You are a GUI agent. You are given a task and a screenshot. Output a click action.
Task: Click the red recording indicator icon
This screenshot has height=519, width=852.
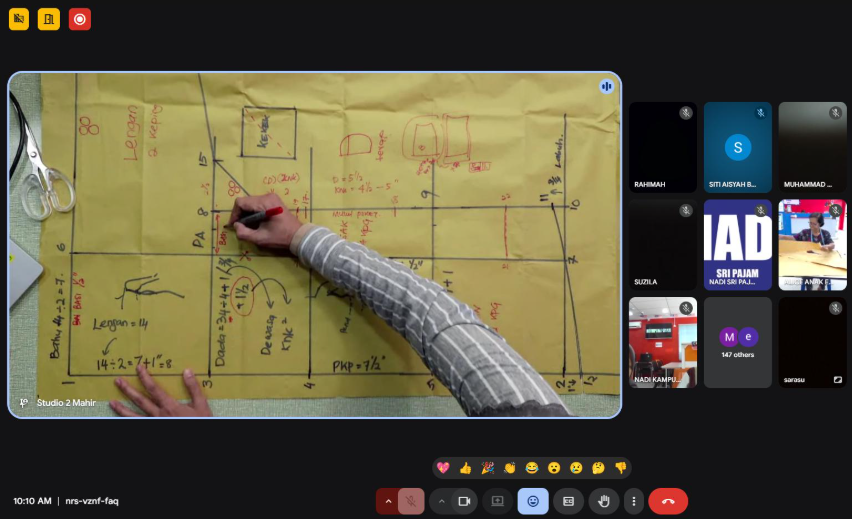click(x=80, y=19)
